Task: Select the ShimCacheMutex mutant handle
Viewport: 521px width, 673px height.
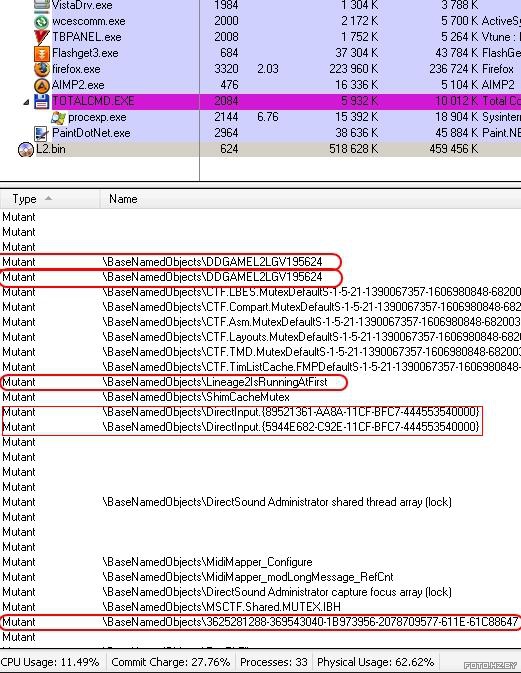Action: 196,397
